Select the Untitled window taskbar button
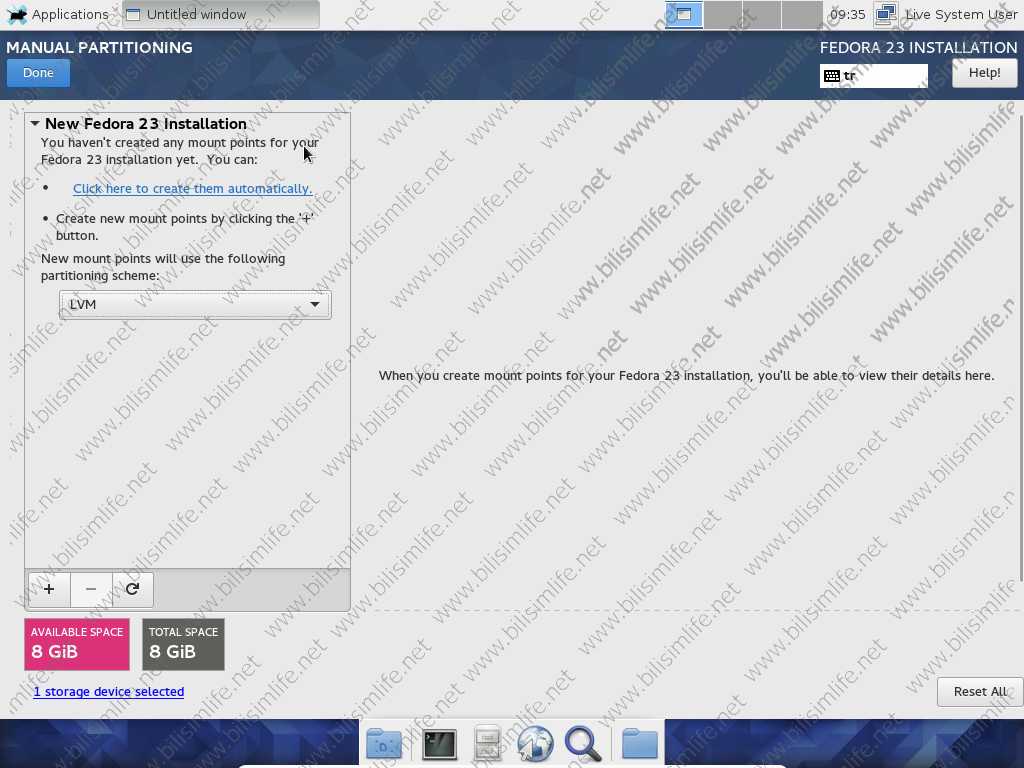Viewport: 1024px width, 768px height. pyautogui.click(x=221, y=14)
